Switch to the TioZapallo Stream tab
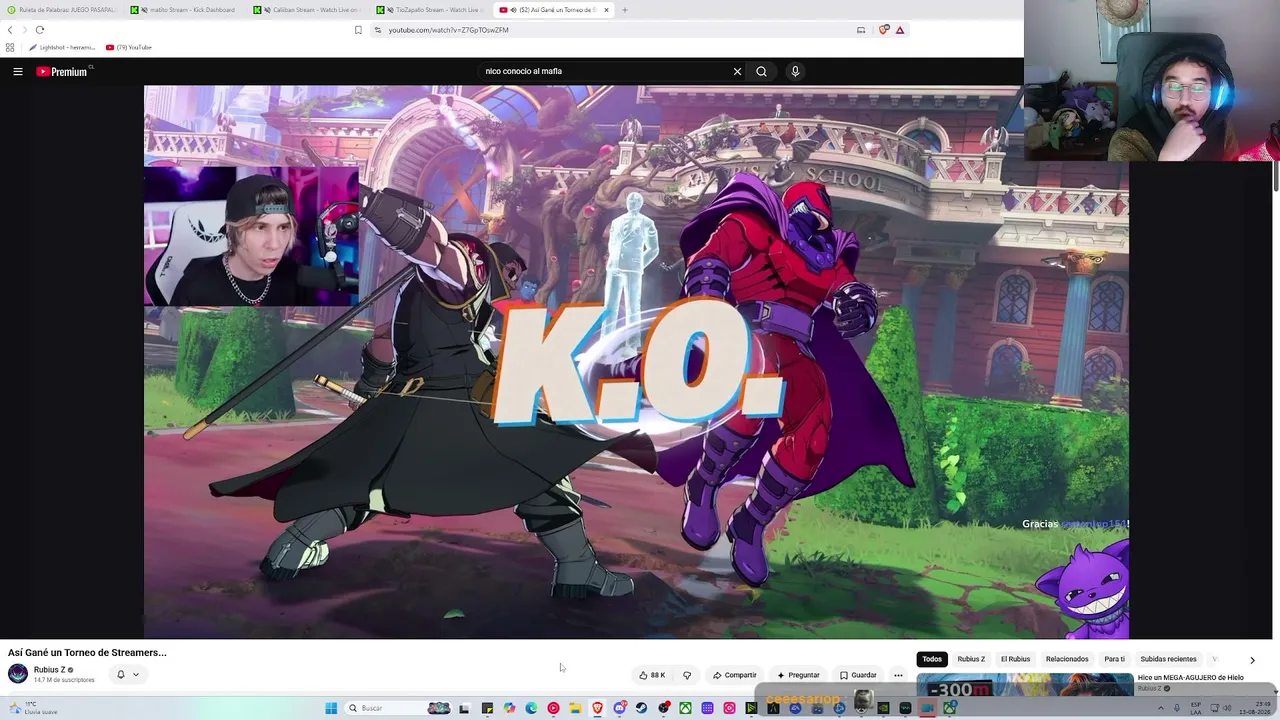Image resolution: width=1280 pixels, height=720 pixels. [x=431, y=10]
